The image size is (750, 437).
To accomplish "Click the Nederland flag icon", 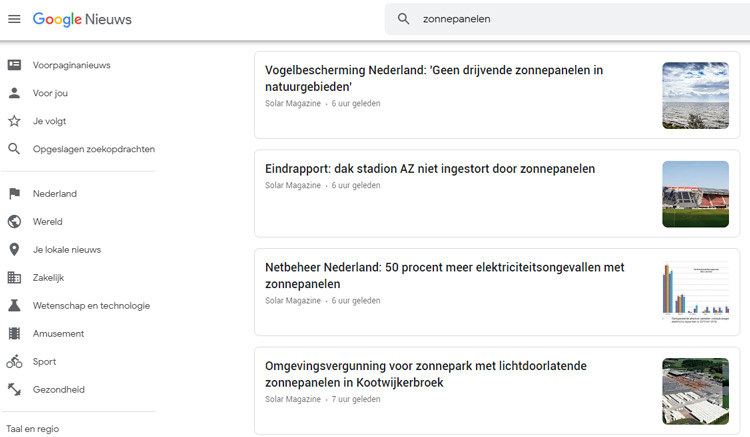I will pyautogui.click(x=14, y=193).
